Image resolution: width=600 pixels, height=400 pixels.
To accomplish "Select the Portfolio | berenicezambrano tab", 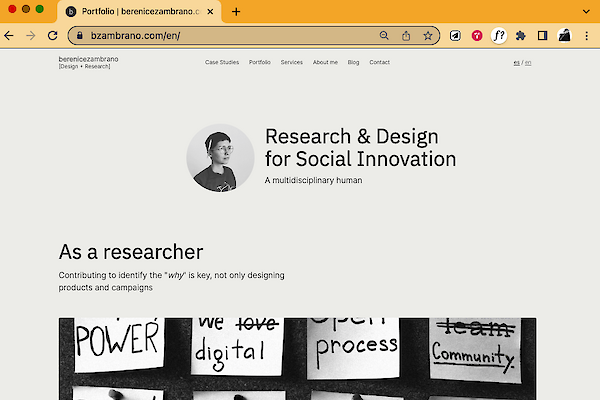I will [x=139, y=12].
